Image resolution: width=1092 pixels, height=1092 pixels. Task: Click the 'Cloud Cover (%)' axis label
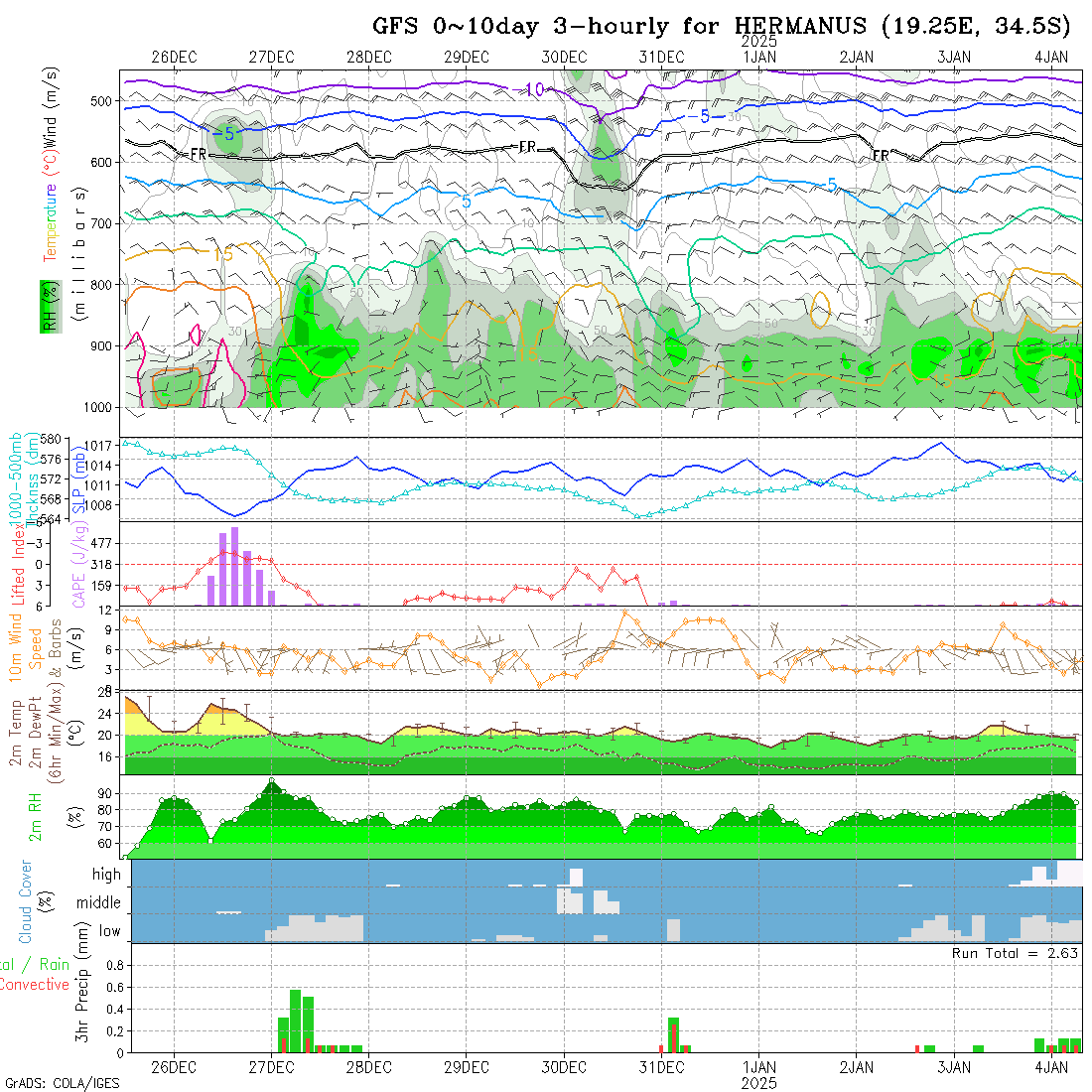point(35,901)
